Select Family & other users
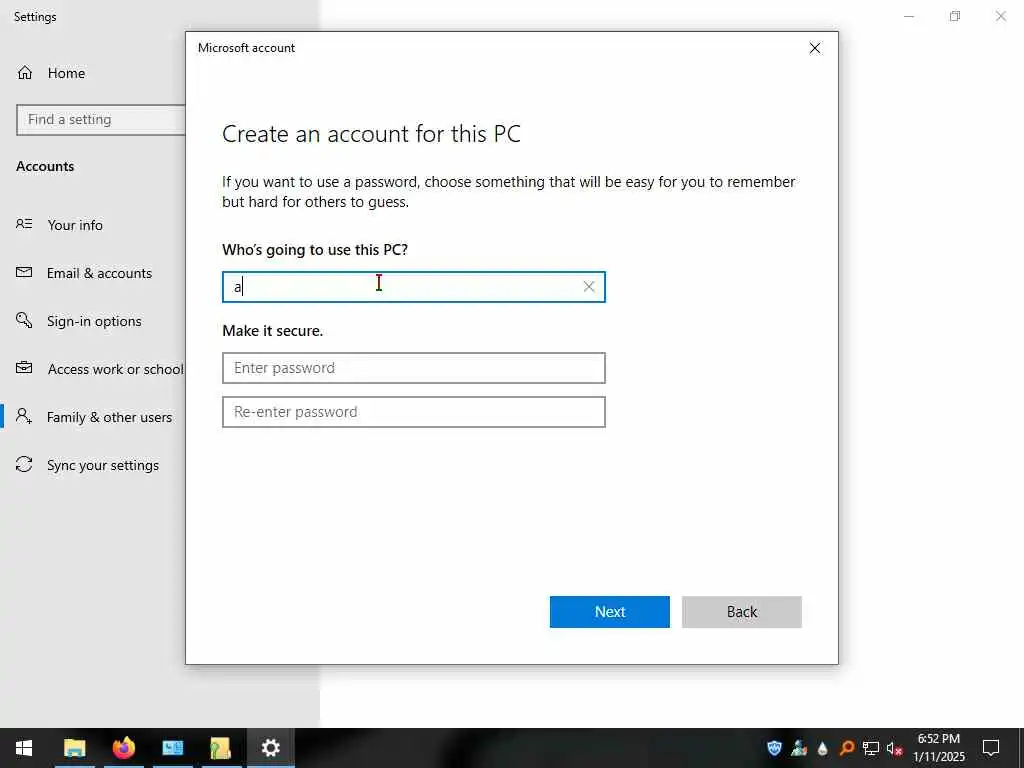This screenshot has height=768, width=1024. (x=109, y=417)
